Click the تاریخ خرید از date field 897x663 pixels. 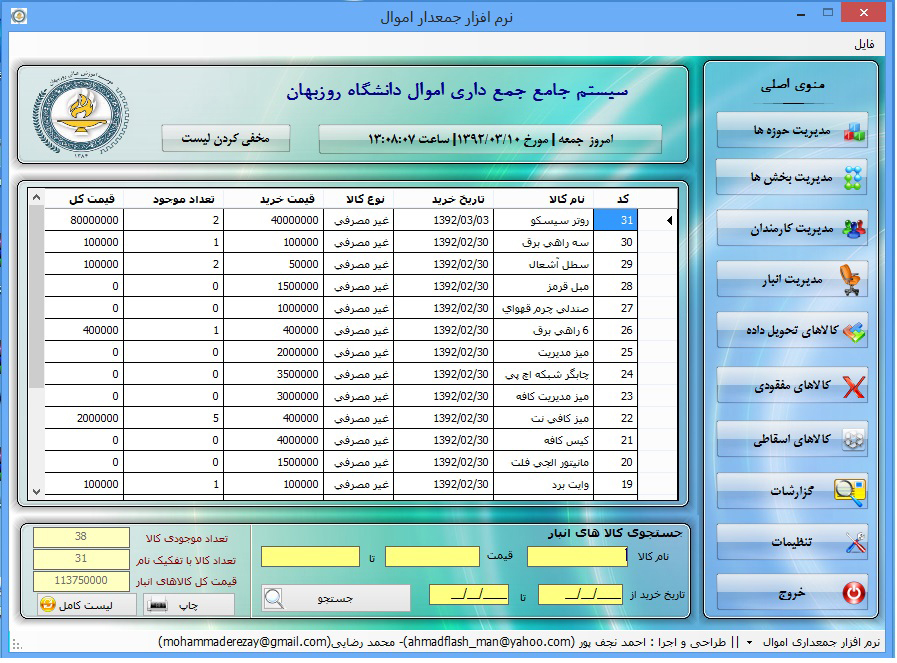(580, 595)
